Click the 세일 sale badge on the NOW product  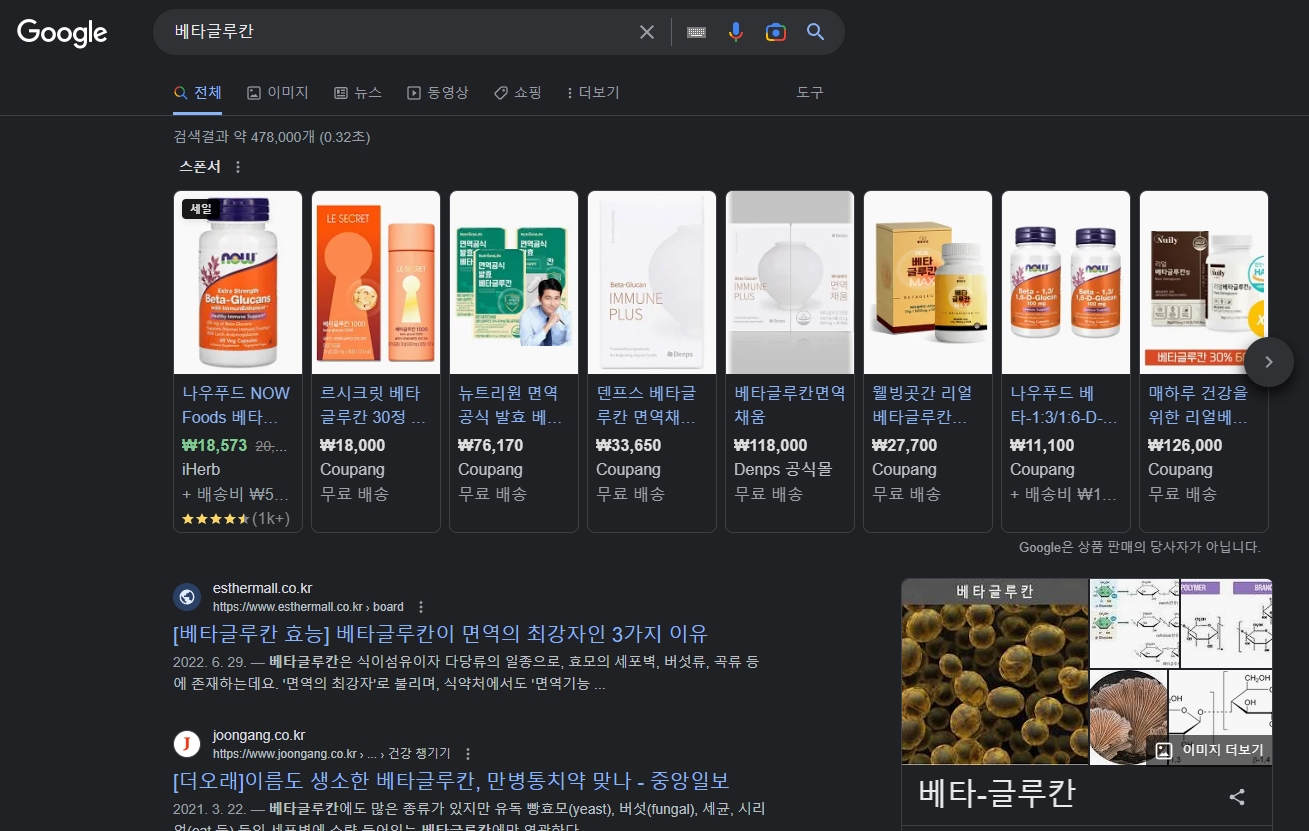201,209
